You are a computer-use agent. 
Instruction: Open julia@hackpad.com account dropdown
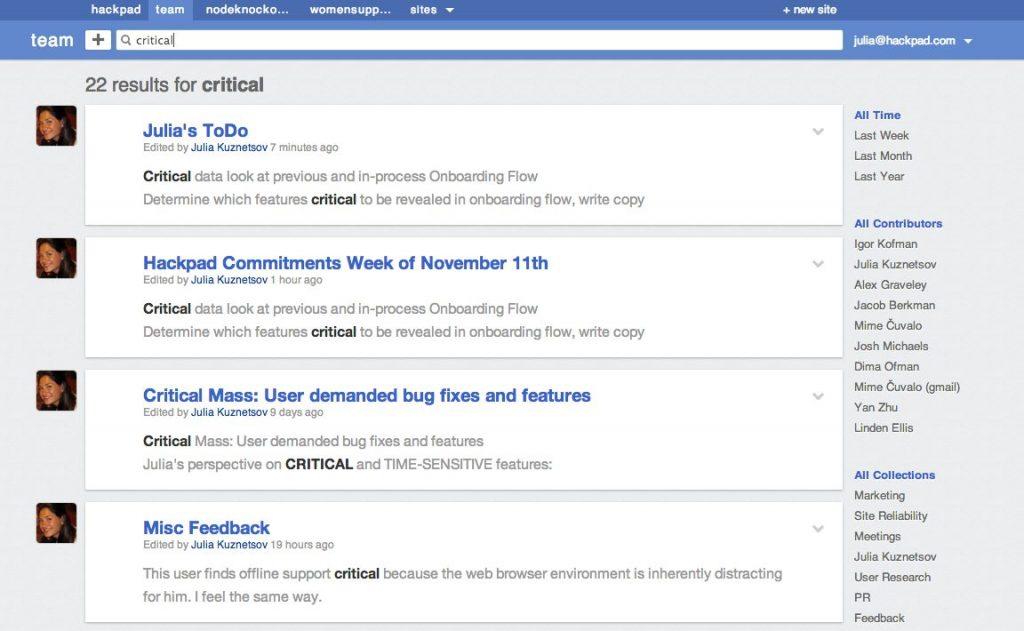[x=913, y=41]
